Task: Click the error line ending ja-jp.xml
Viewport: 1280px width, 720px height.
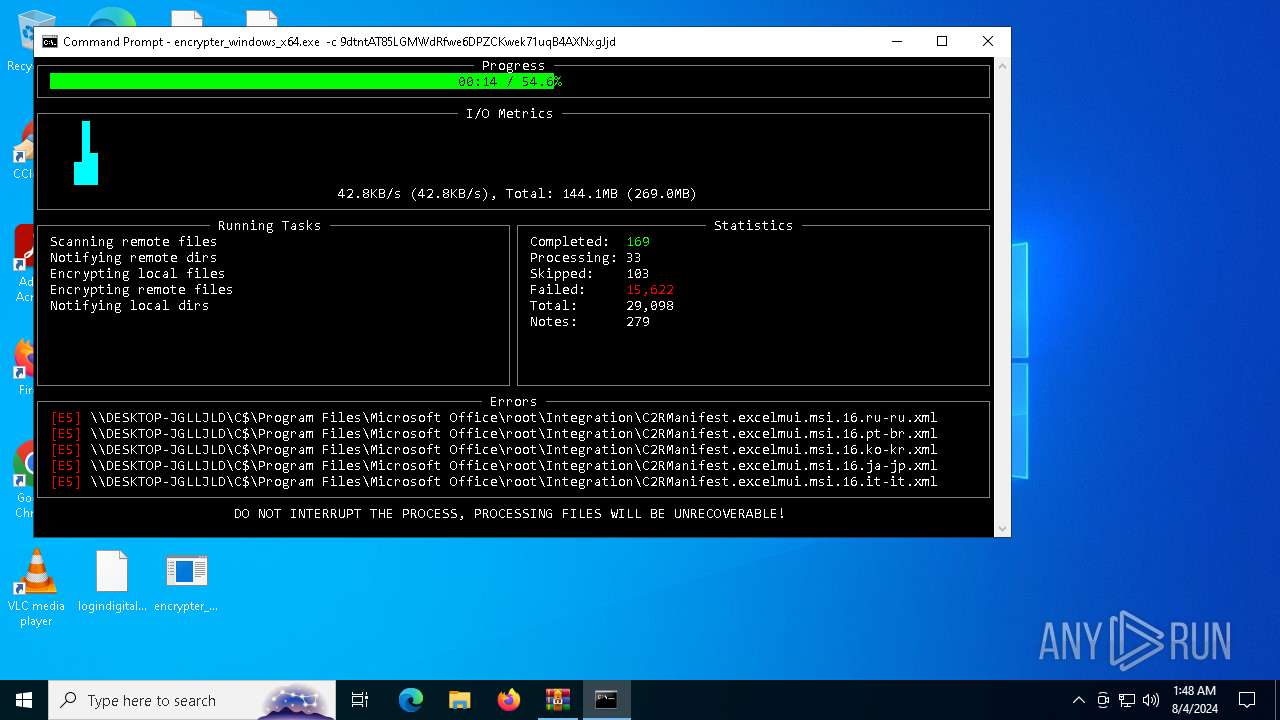Action: coord(494,465)
